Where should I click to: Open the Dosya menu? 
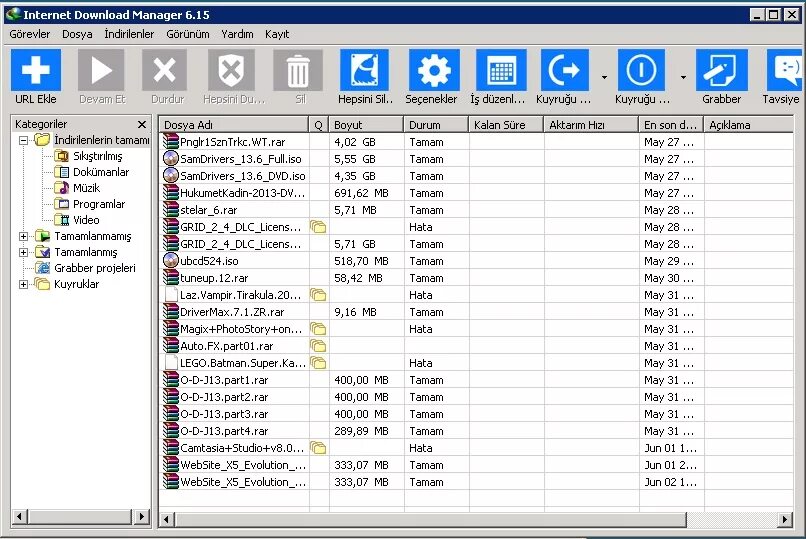[x=77, y=34]
